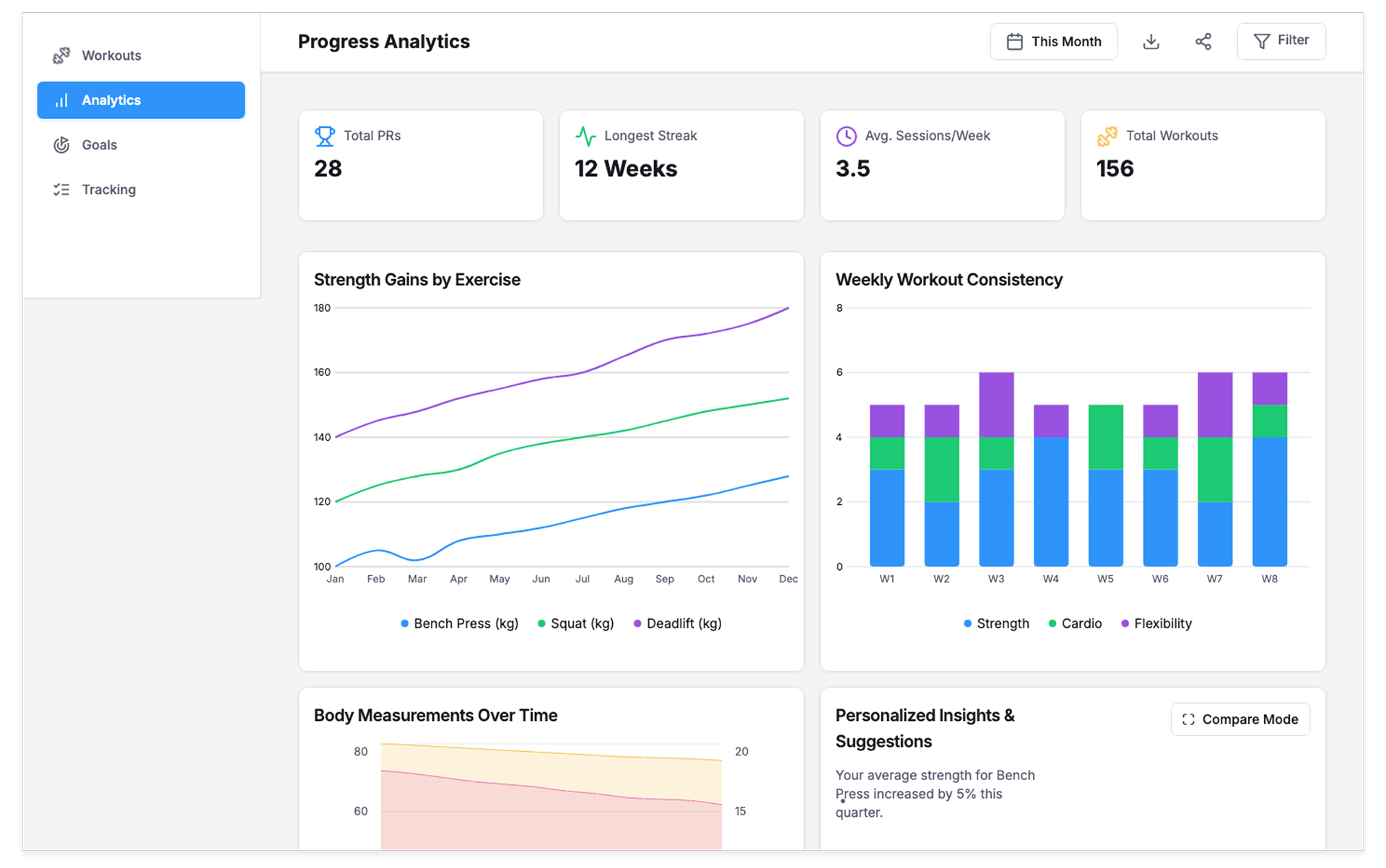Click the dumbbell icon next to Workouts

click(61, 56)
